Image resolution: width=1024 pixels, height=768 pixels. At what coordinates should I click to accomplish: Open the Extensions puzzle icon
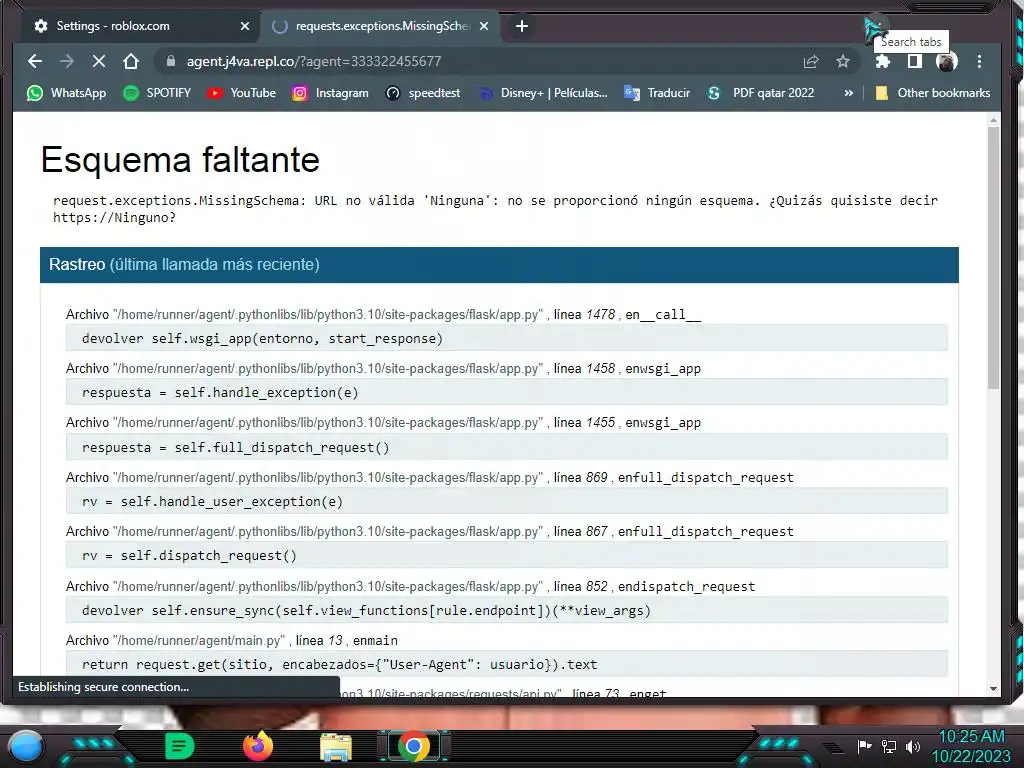click(883, 61)
